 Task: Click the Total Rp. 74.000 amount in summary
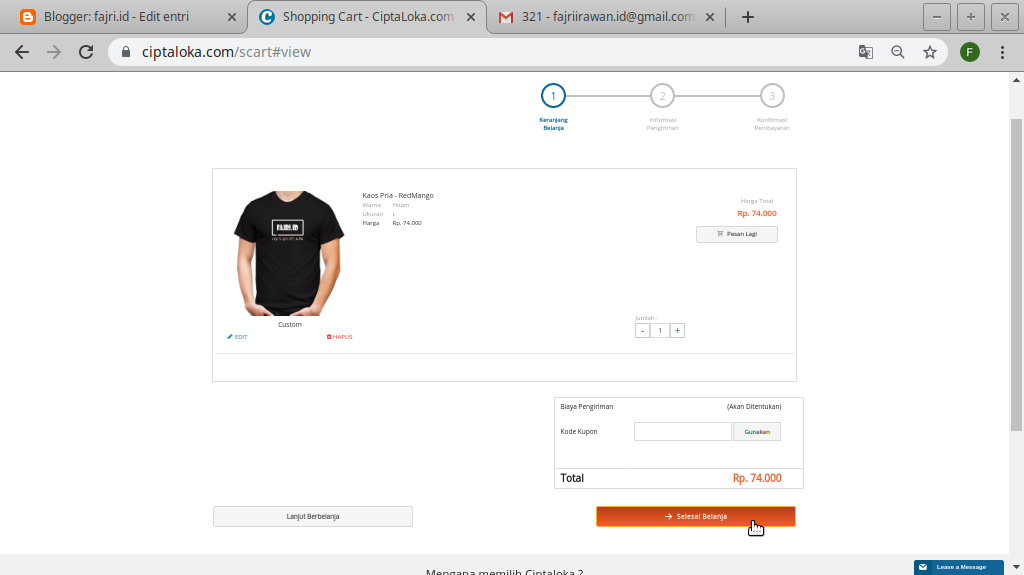click(757, 478)
